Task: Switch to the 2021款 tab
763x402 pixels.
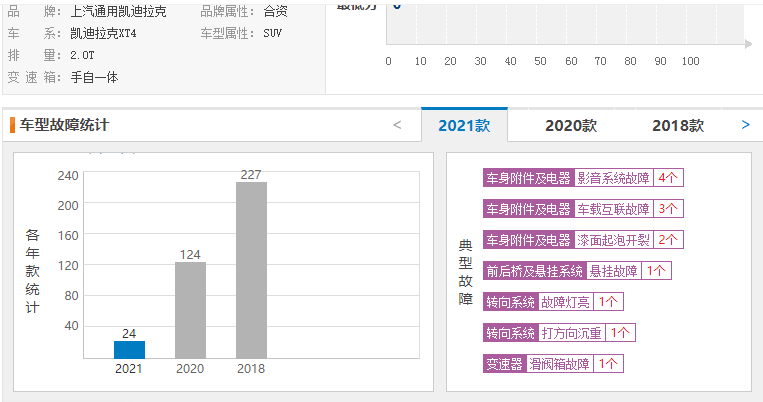Action: pyautogui.click(x=464, y=126)
